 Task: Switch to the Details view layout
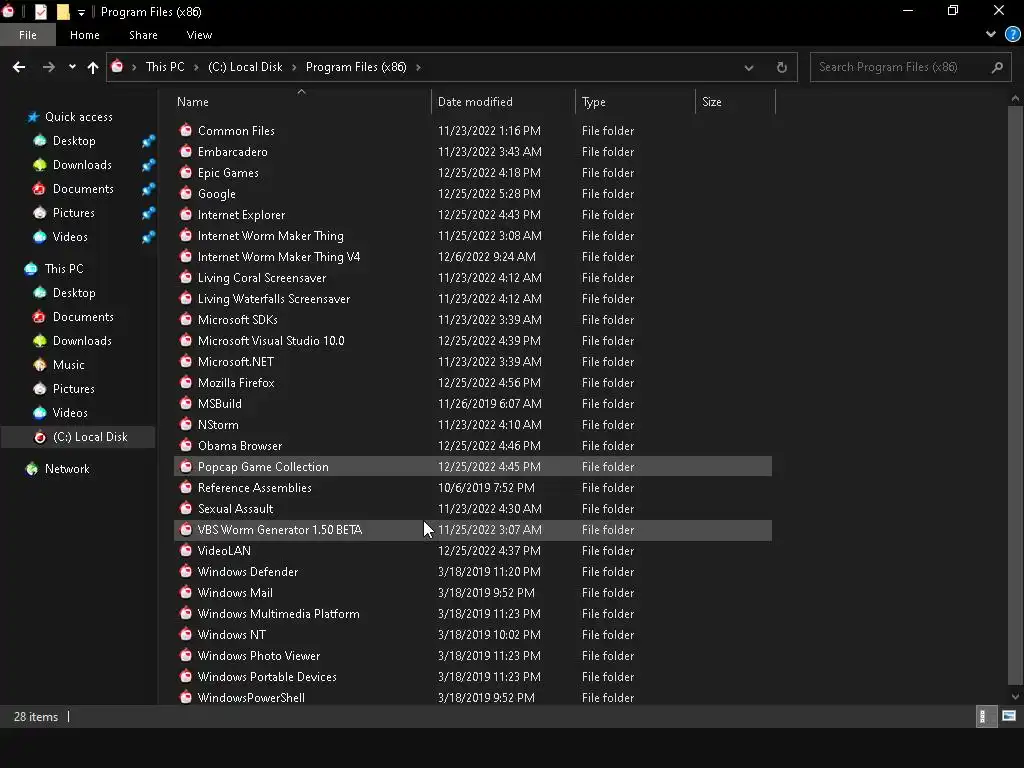coord(983,716)
